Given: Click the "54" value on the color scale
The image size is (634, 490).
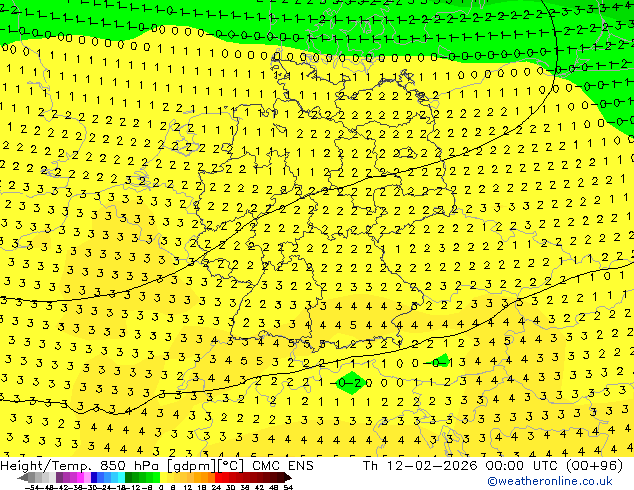Looking at the screenshot, I should [288, 488].
